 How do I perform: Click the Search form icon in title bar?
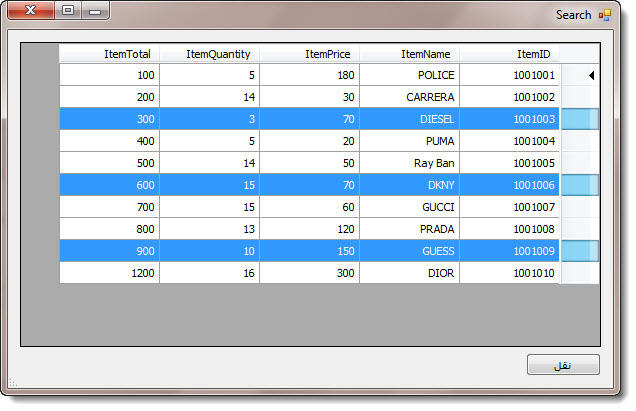[x=604, y=15]
